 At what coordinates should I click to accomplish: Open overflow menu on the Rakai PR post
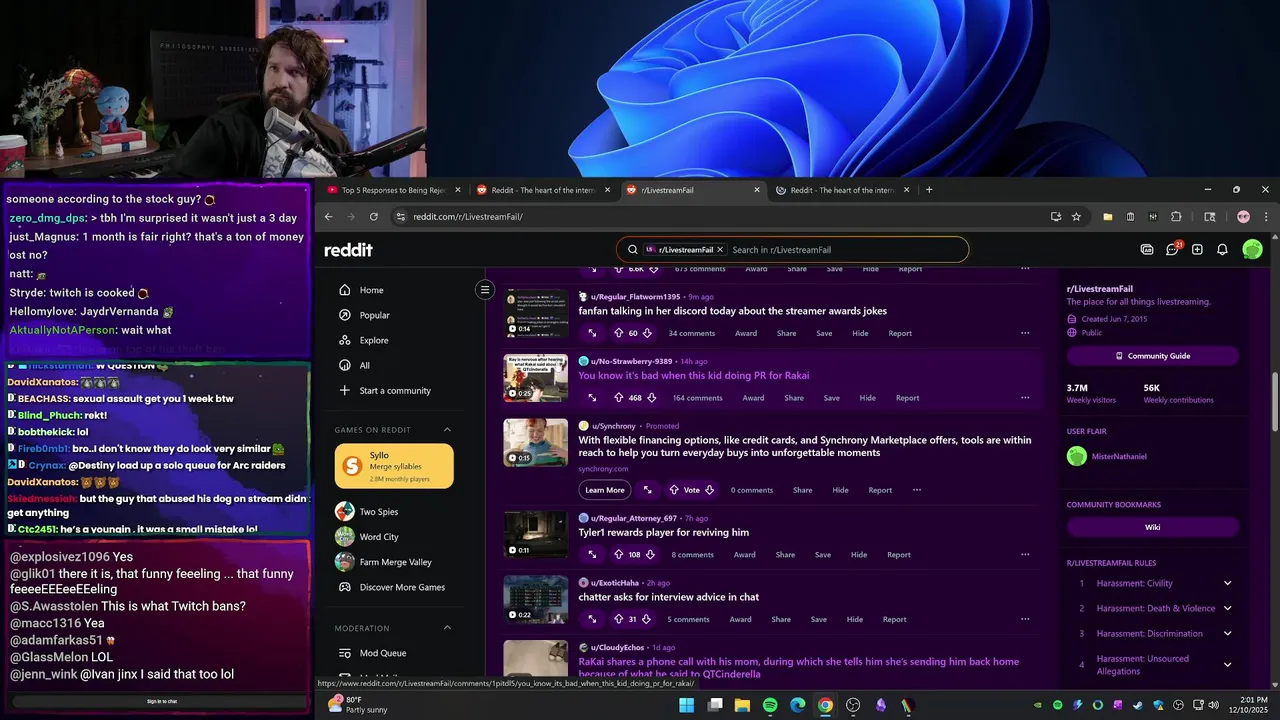click(1024, 398)
